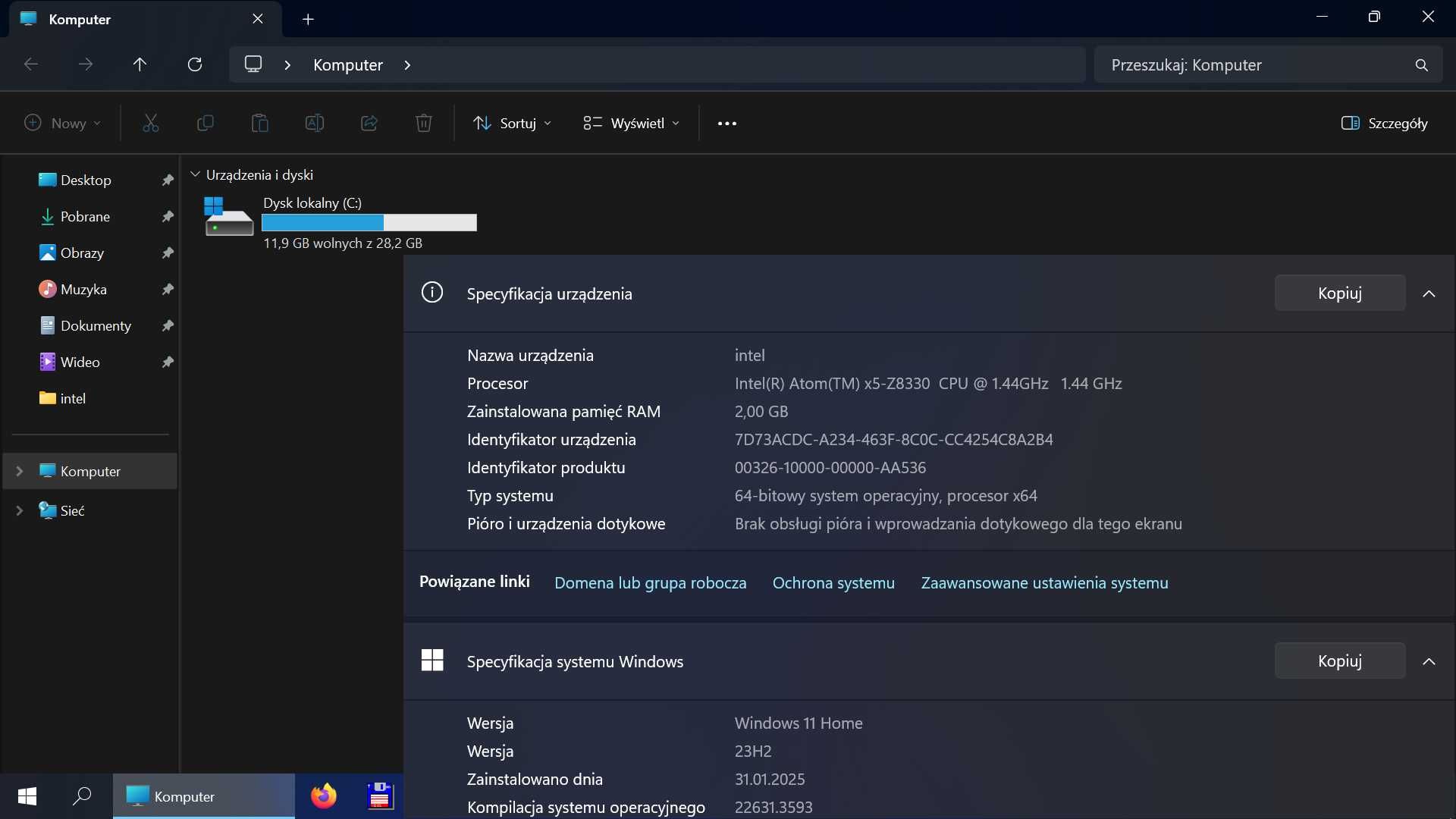The width and height of the screenshot is (1456, 819).
Task: Expand chevron after Komputer in address bar
Action: (407, 65)
